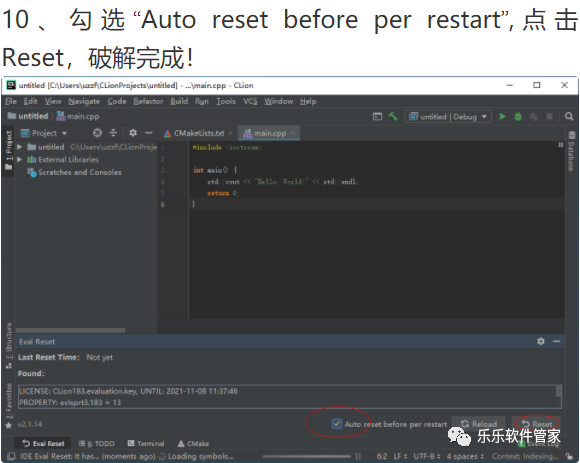580x463 pixels.
Task: Click the Project panel horizontal scrollbar
Action: pyautogui.click(x=70, y=330)
